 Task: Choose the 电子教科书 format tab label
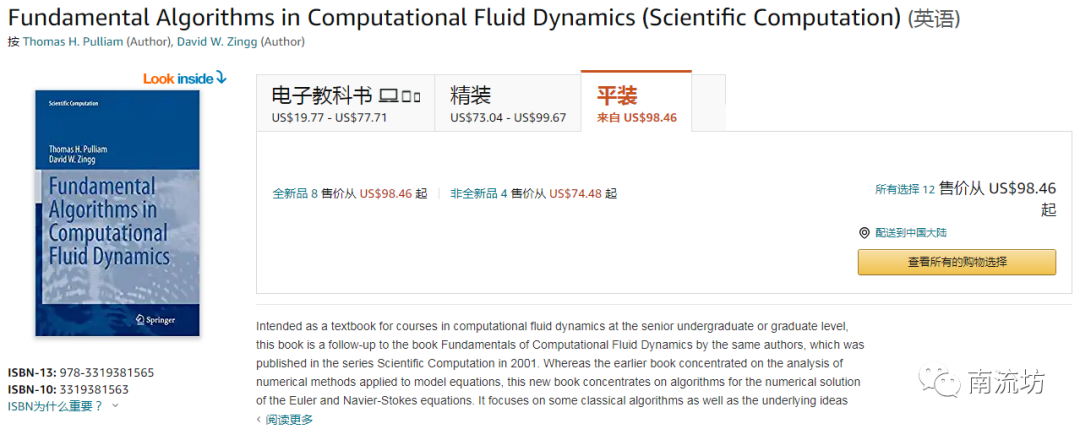pyautogui.click(x=322, y=95)
